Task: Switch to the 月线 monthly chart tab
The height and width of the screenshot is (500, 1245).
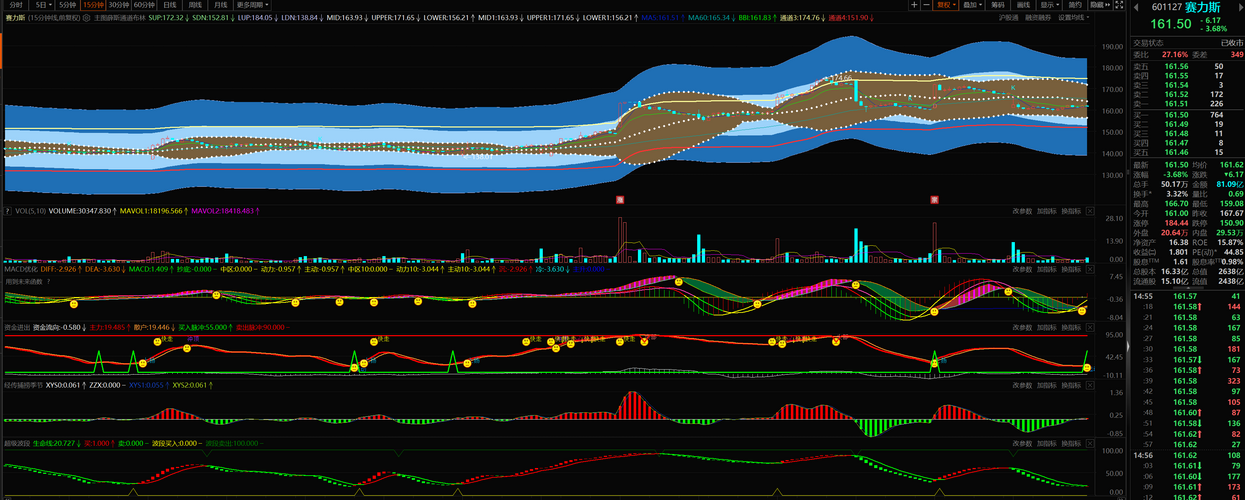Action: 220,5
